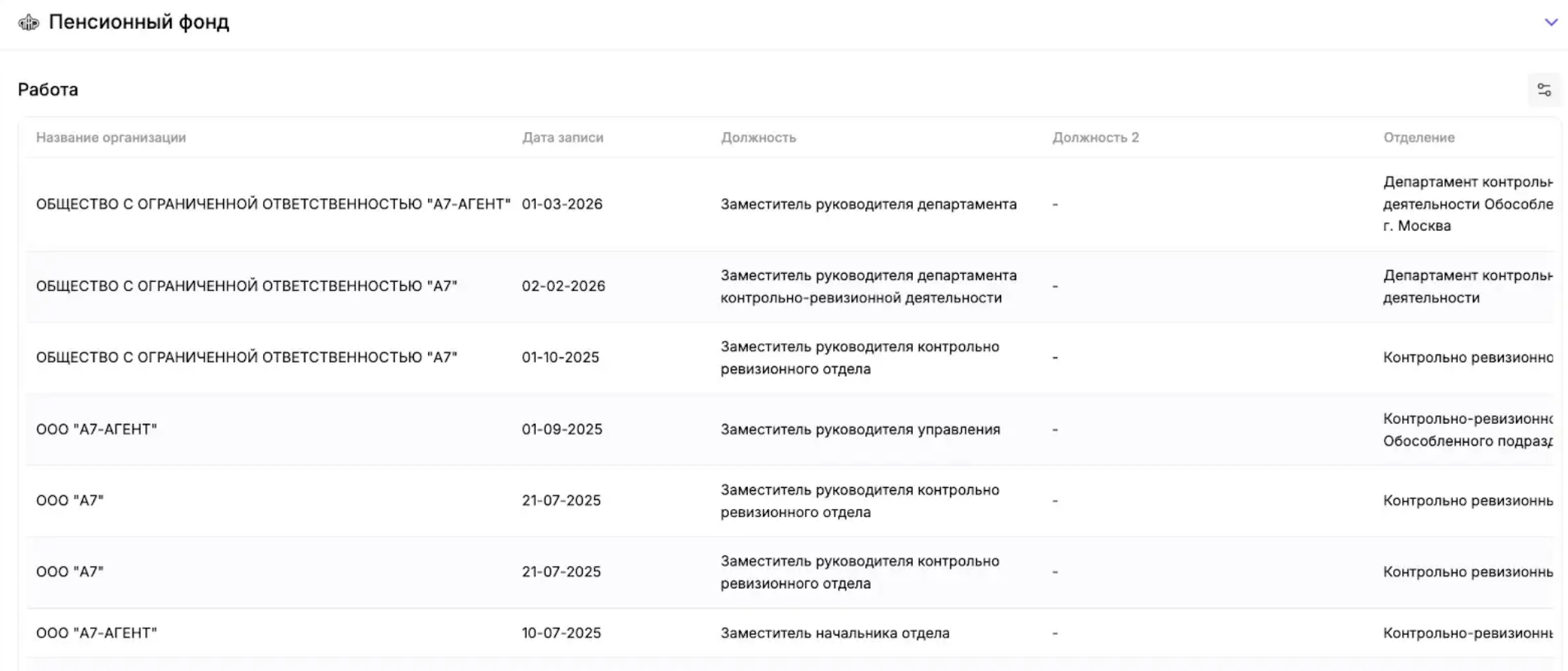Sort by Название организации column header
1568x671 pixels.
(x=111, y=137)
